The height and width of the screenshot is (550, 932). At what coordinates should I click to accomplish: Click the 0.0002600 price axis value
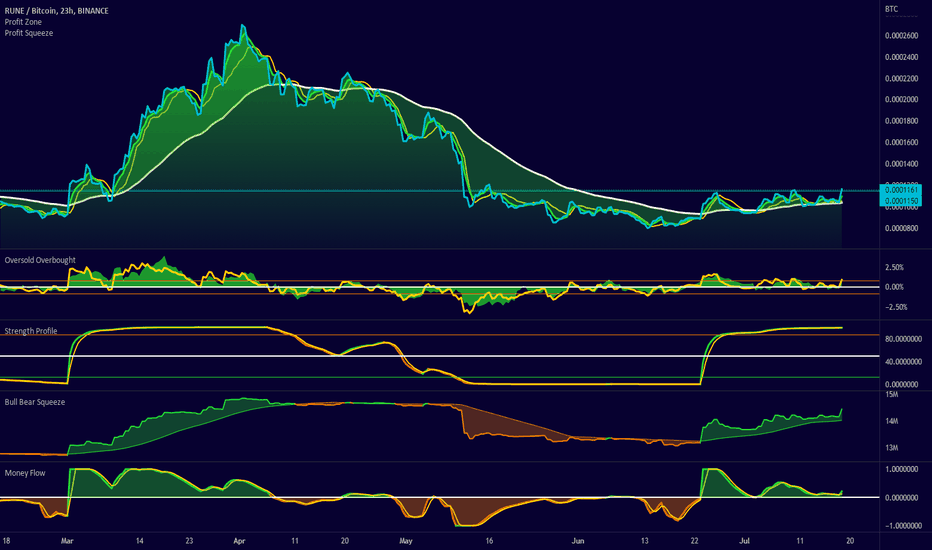901,36
